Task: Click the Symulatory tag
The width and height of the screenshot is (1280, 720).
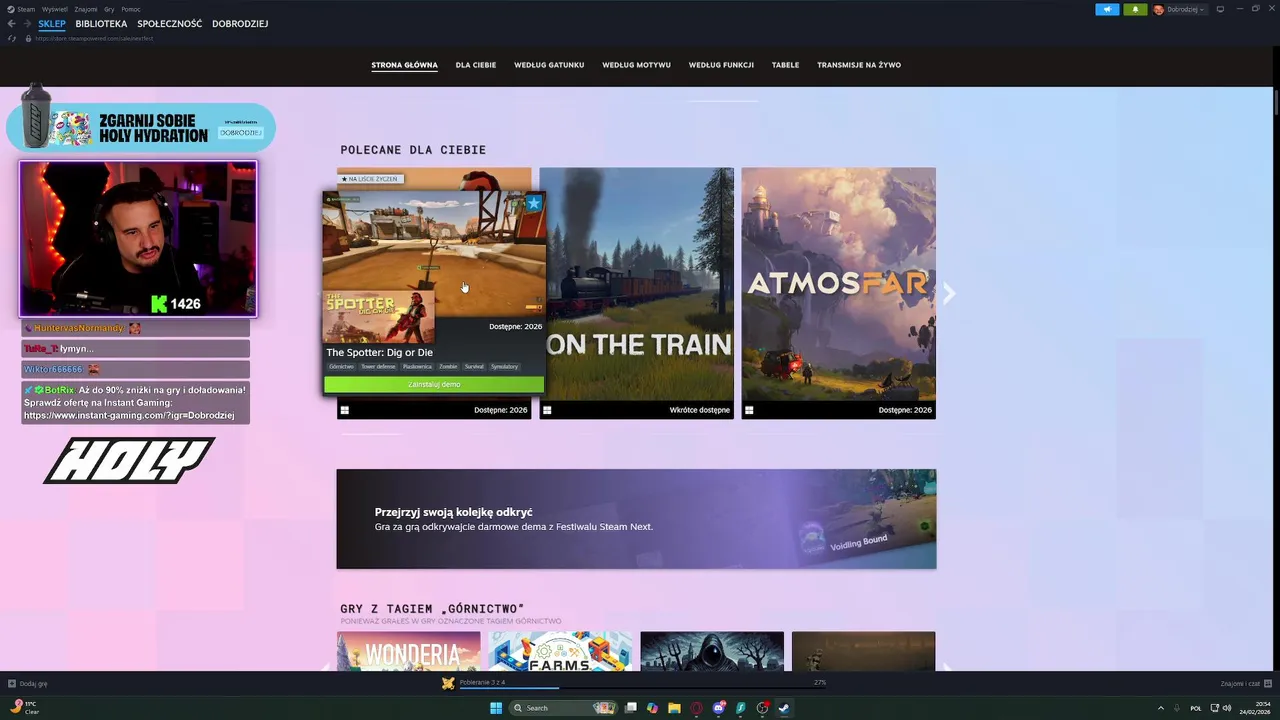Action: coord(505,367)
